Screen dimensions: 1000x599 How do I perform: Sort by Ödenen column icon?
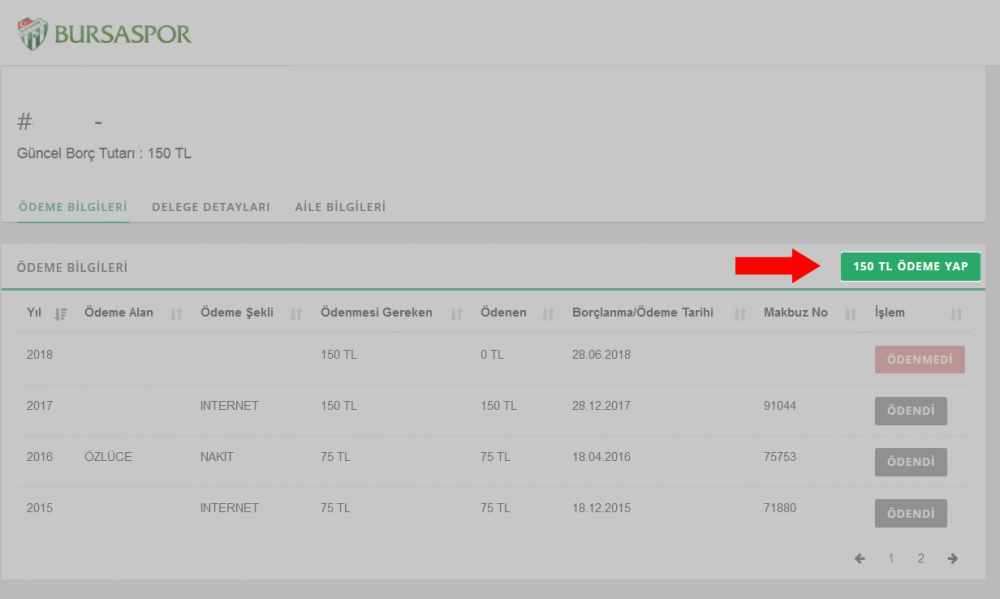point(548,314)
